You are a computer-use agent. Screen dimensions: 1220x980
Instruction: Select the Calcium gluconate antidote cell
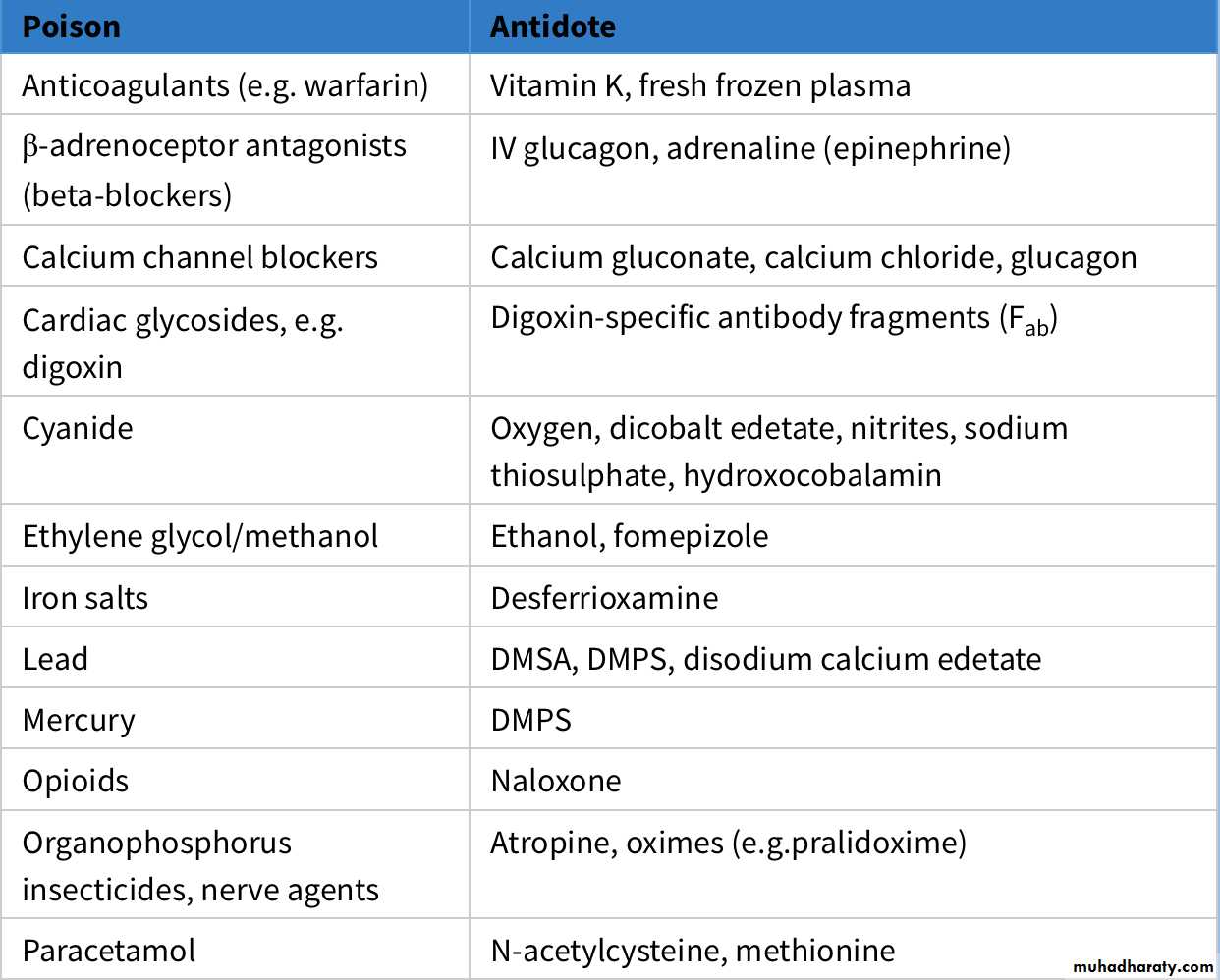813,257
